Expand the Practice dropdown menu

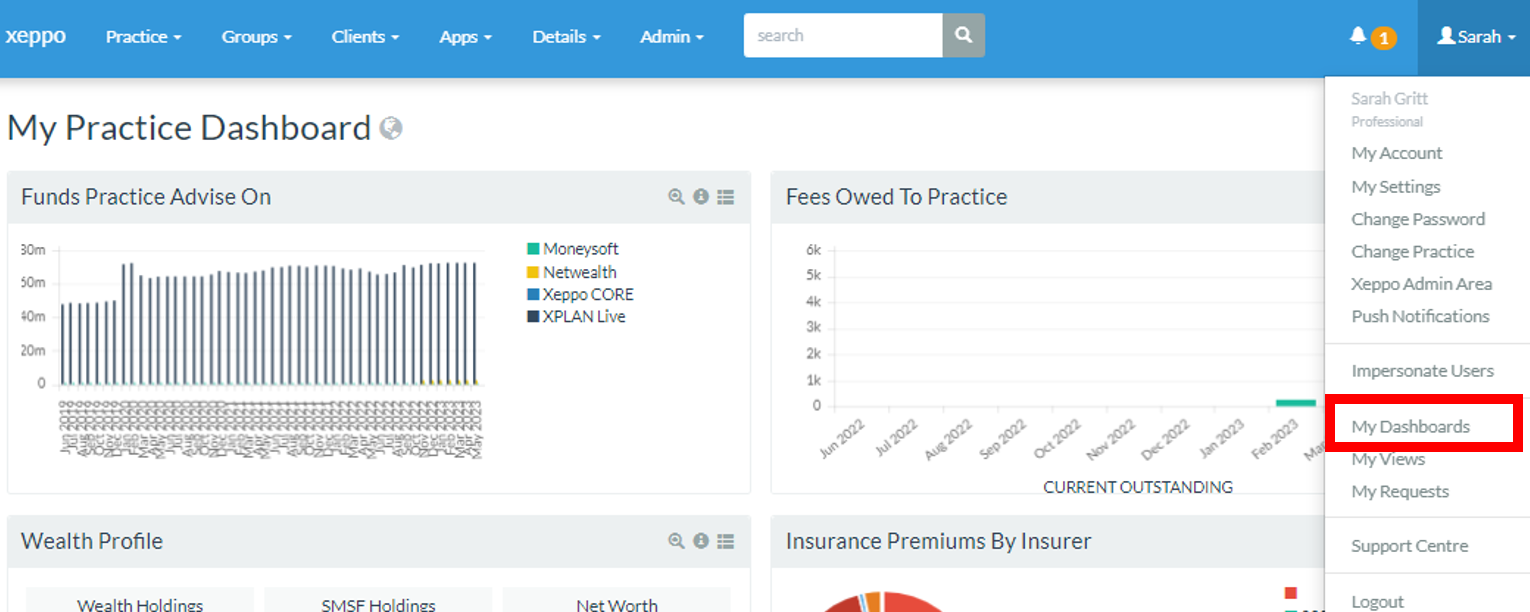[143, 37]
